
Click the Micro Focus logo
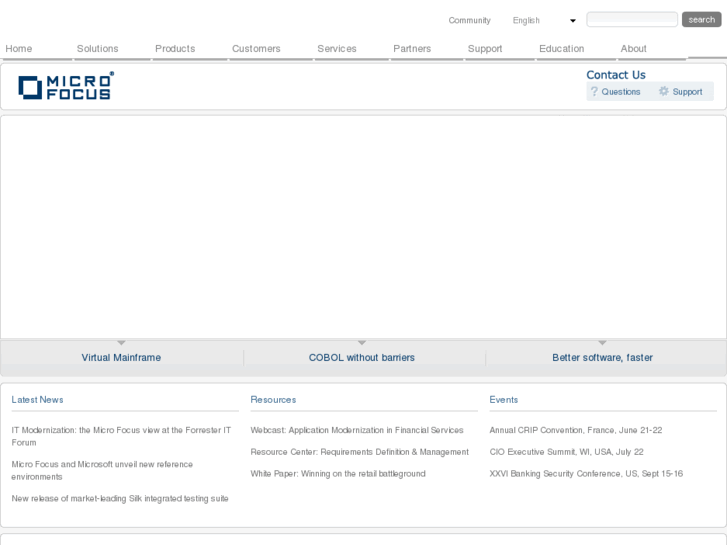tap(66, 86)
